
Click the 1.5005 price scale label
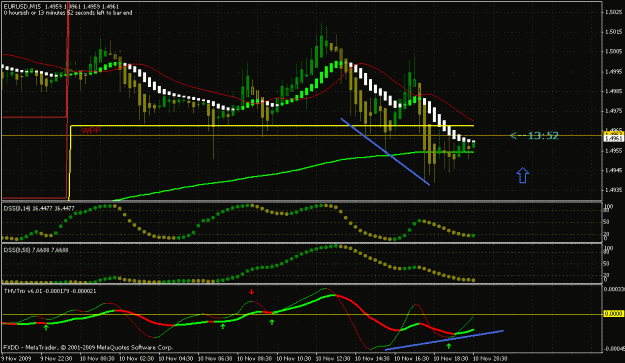pos(614,51)
